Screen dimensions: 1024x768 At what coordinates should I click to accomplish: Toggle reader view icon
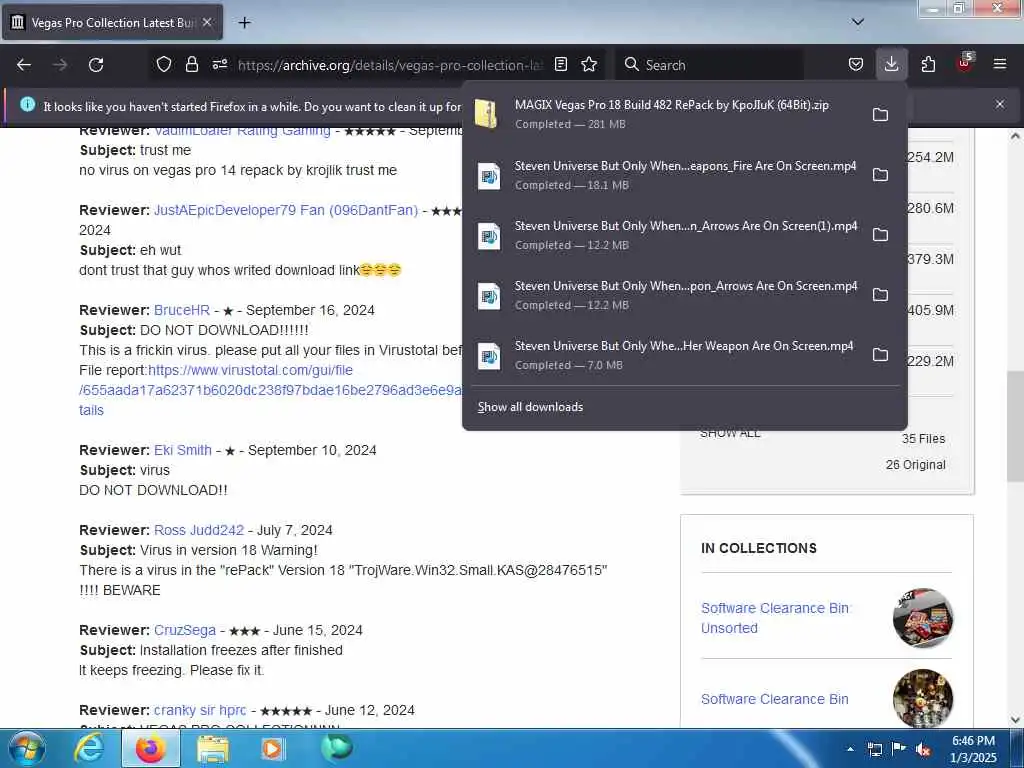[x=560, y=64]
